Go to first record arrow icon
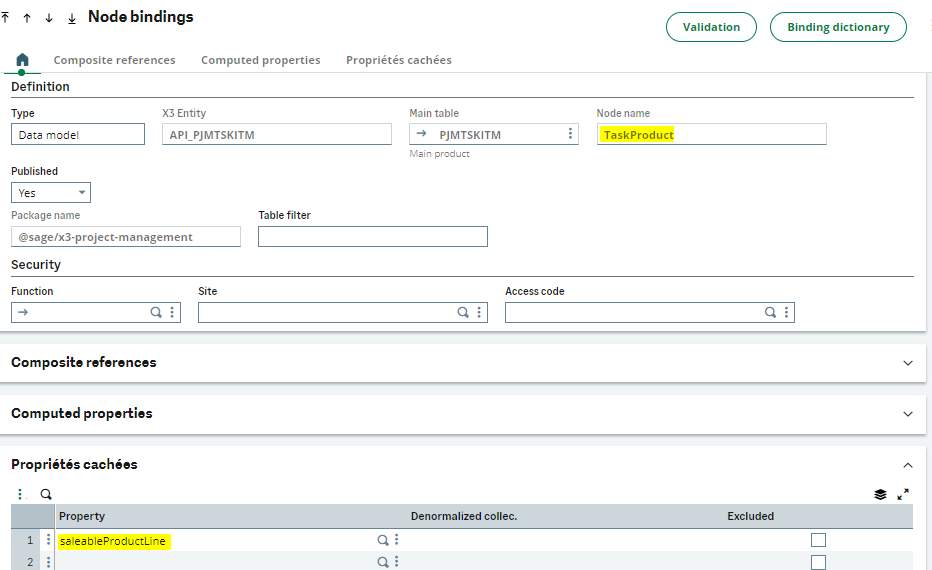 click(x=5, y=18)
